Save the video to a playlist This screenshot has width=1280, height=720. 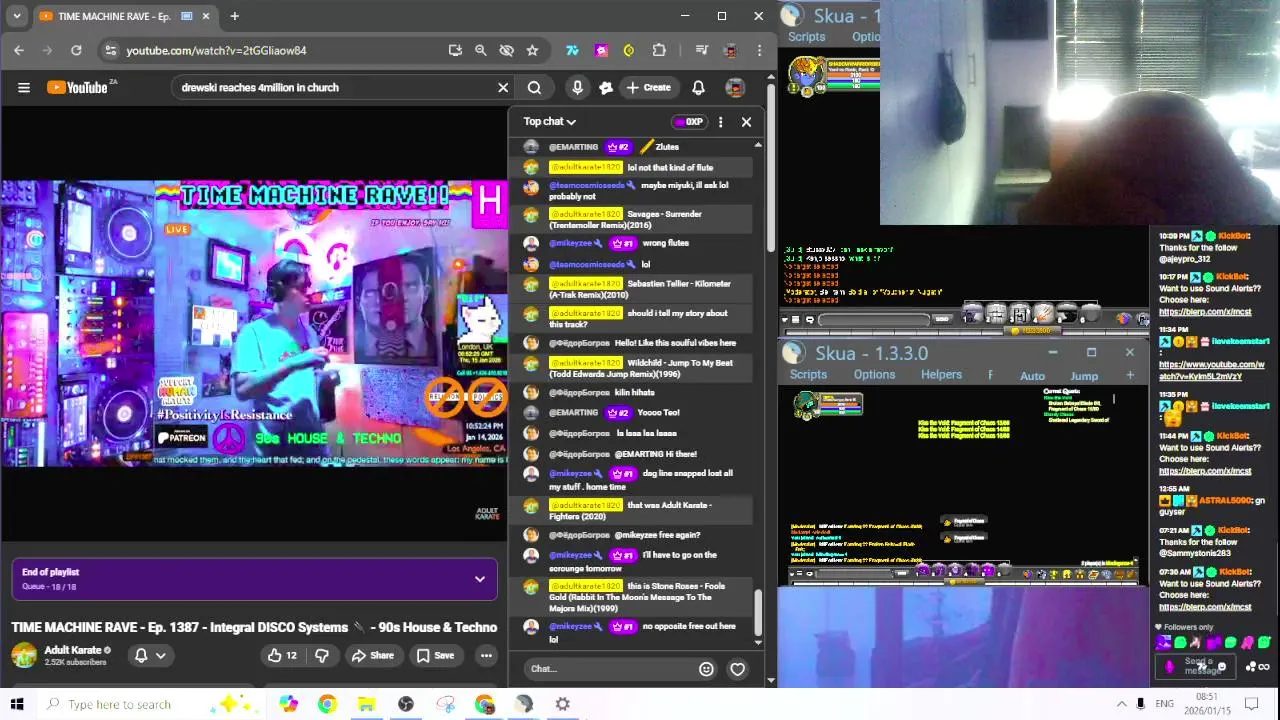435,656
